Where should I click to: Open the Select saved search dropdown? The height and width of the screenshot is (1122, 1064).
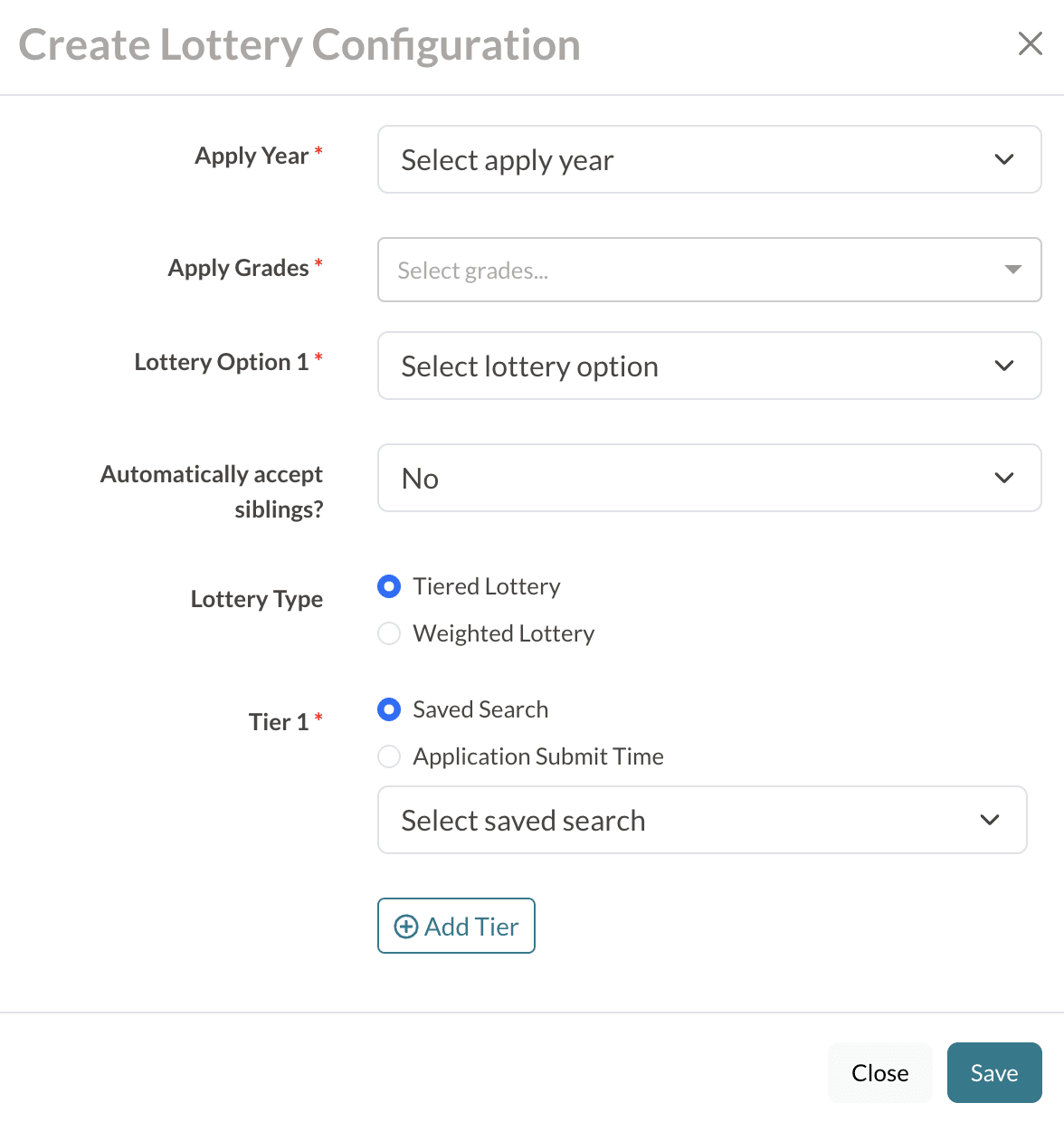(703, 820)
